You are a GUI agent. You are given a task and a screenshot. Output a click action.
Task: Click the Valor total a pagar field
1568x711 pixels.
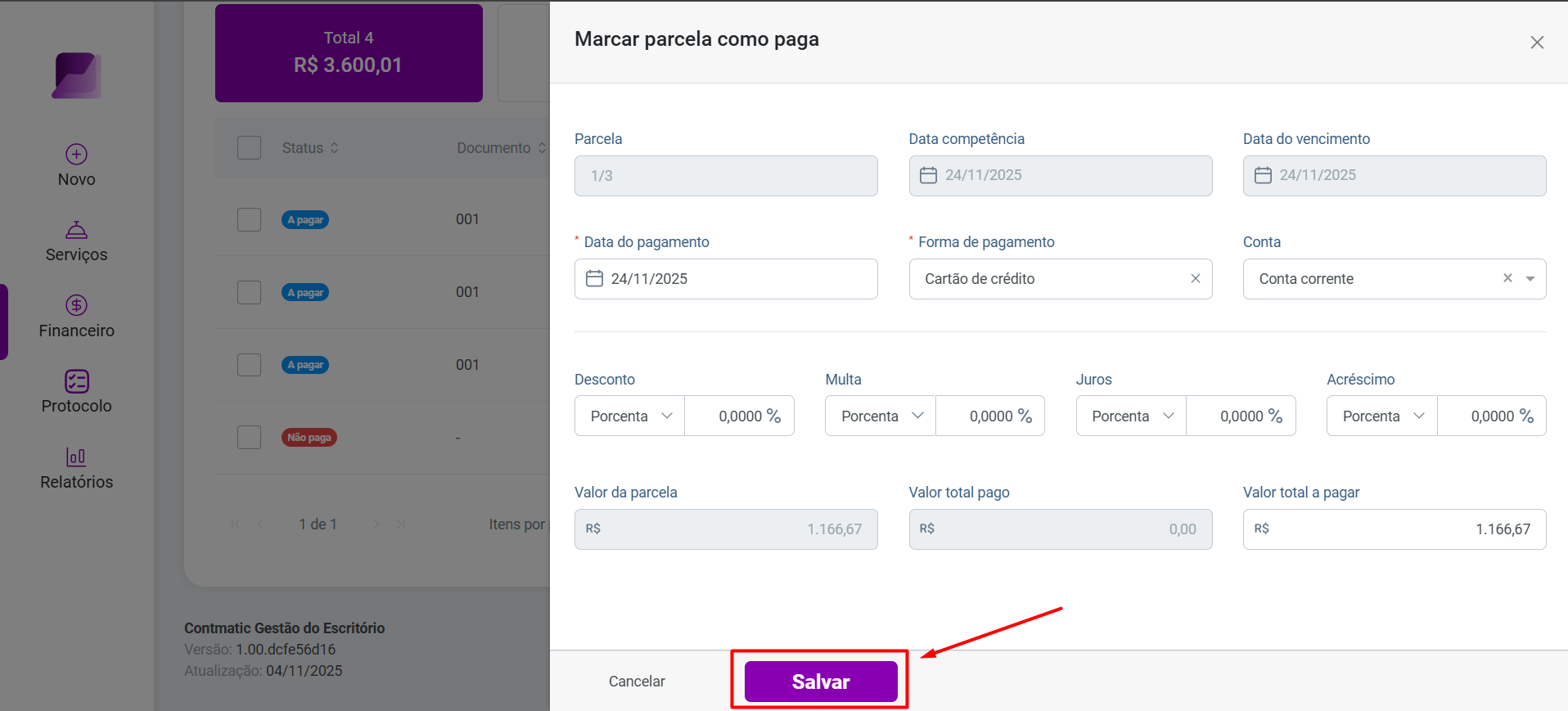(1395, 529)
